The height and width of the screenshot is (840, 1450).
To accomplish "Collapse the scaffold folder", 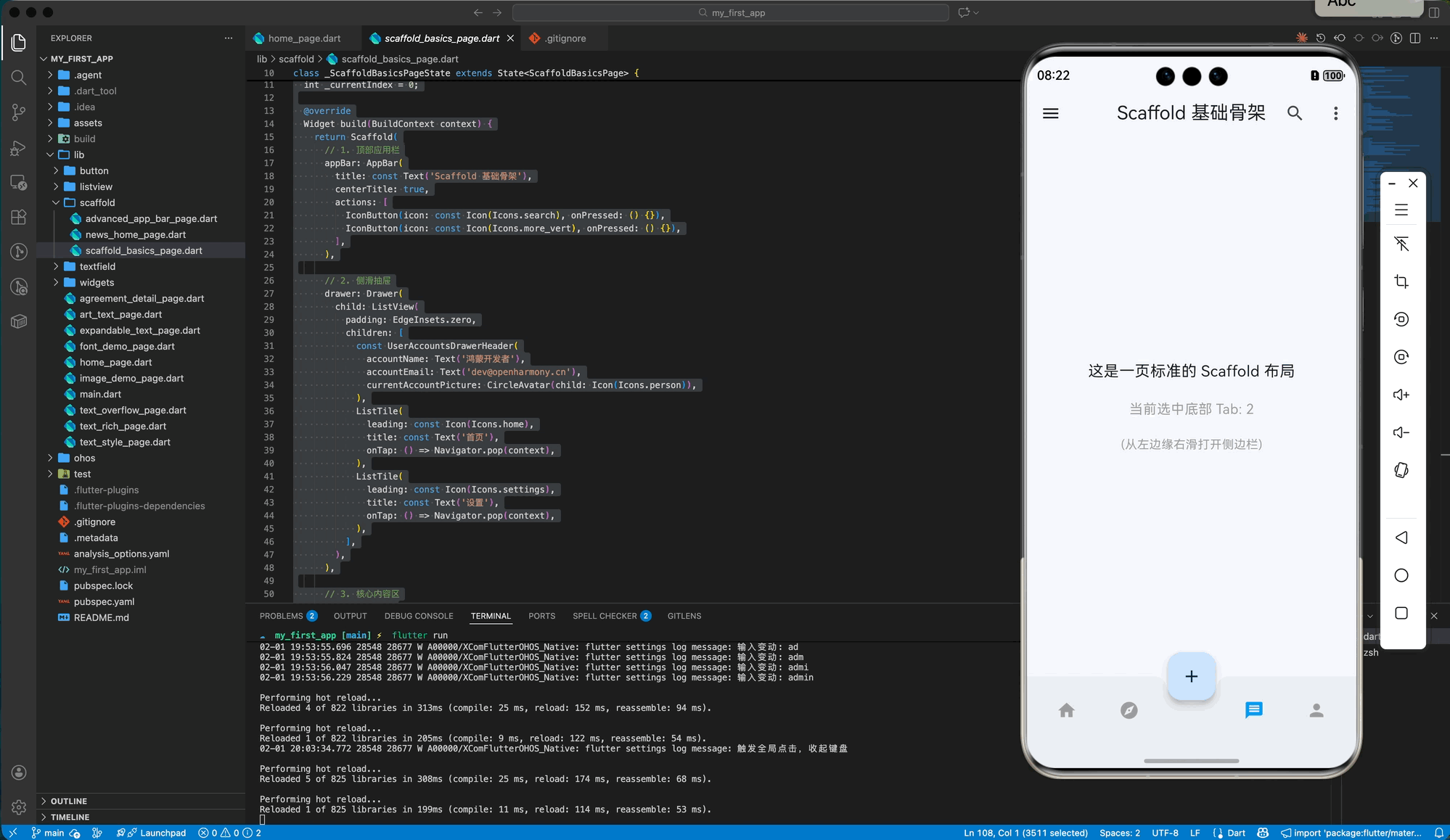I will pos(97,202).
